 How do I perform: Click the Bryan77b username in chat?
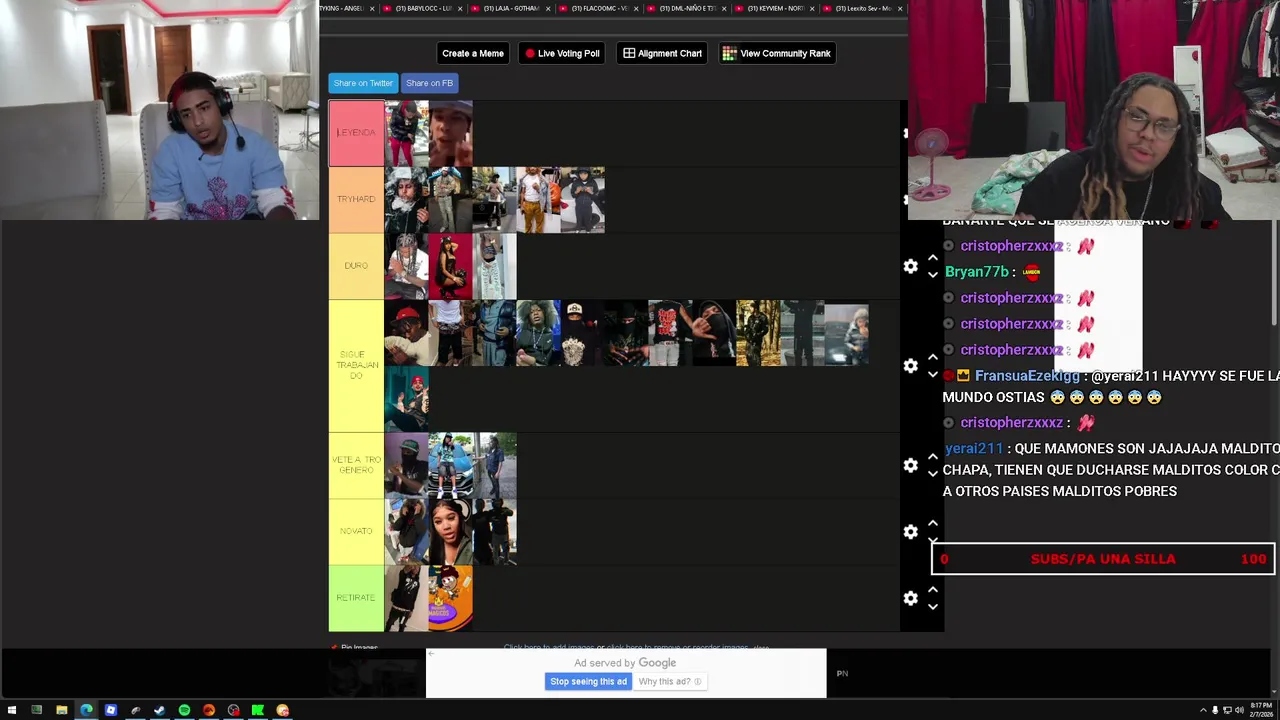pyautogui.click(x=976, y=272)
